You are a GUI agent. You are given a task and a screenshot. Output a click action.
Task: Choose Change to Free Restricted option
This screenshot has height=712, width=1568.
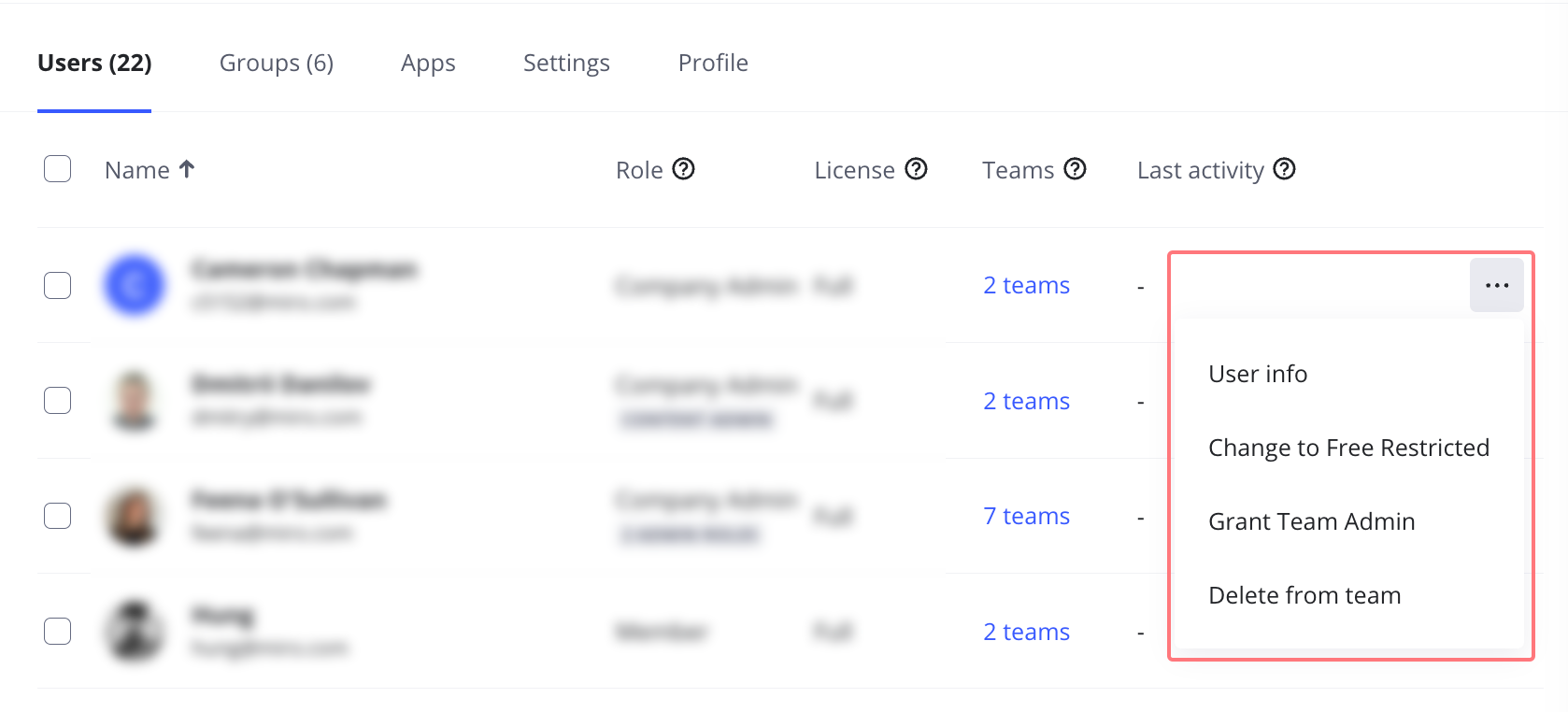(1348, 448)
